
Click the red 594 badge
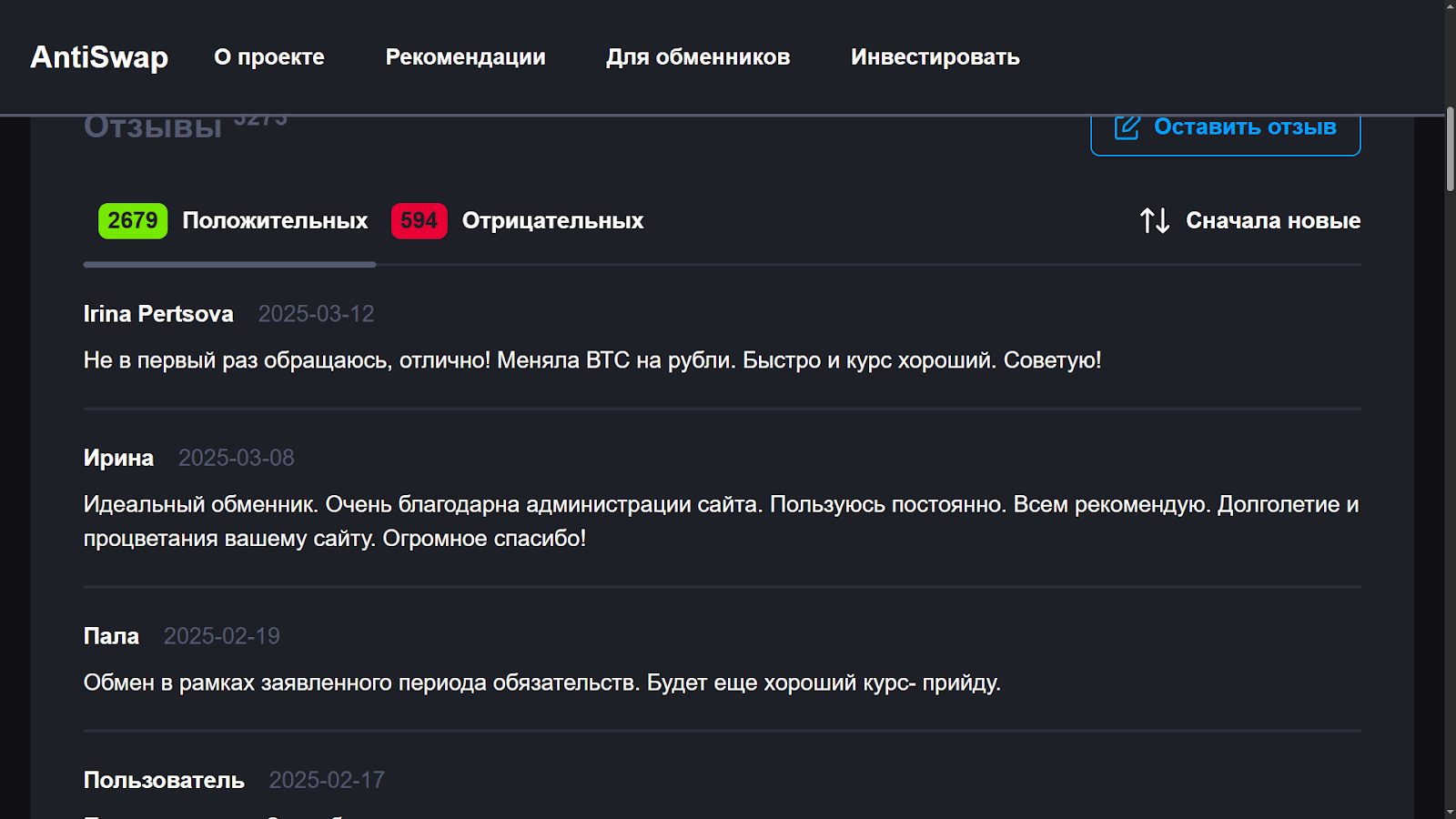[419, 221]
